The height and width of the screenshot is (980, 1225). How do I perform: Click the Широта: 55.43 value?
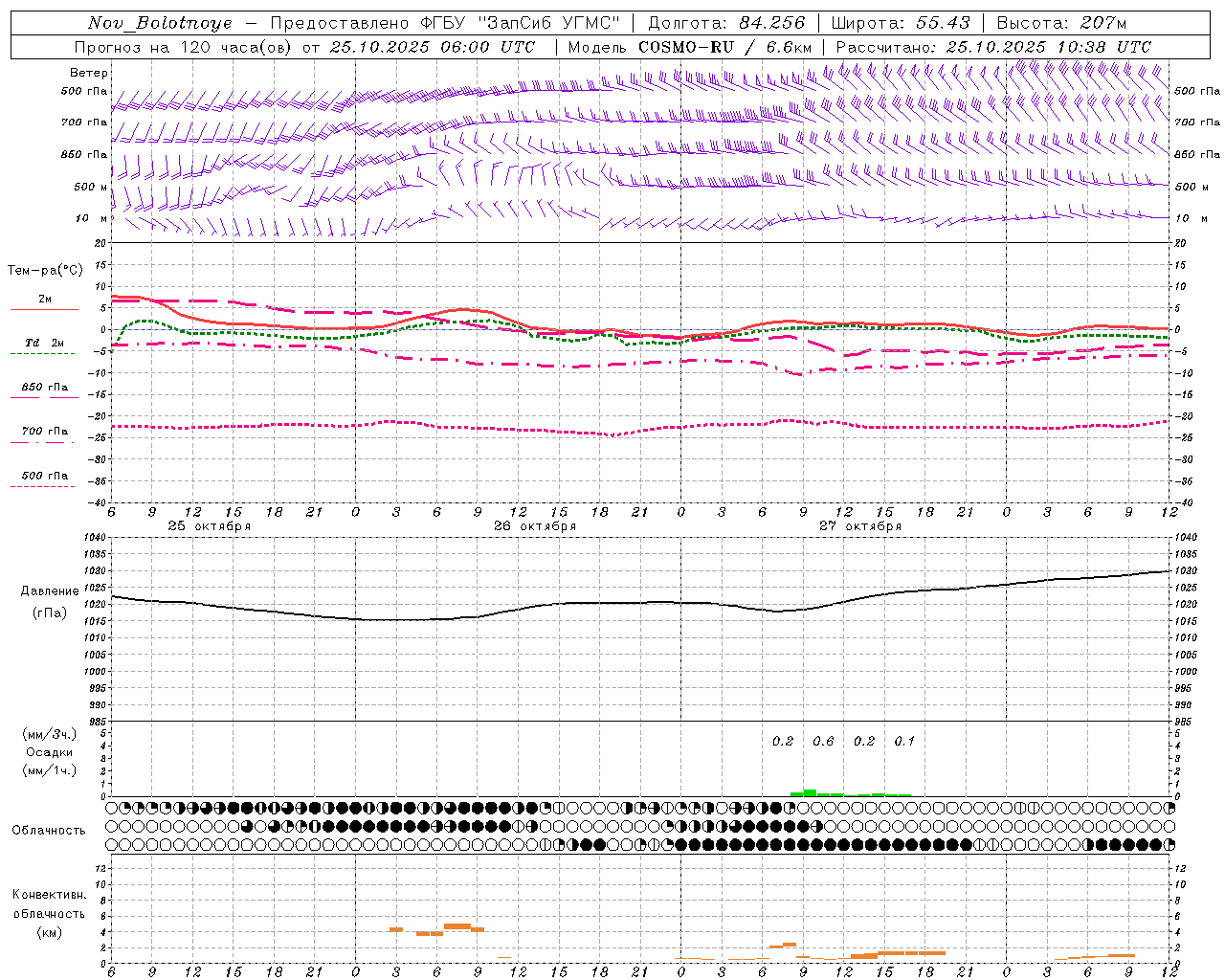click(x=901, y=23)
